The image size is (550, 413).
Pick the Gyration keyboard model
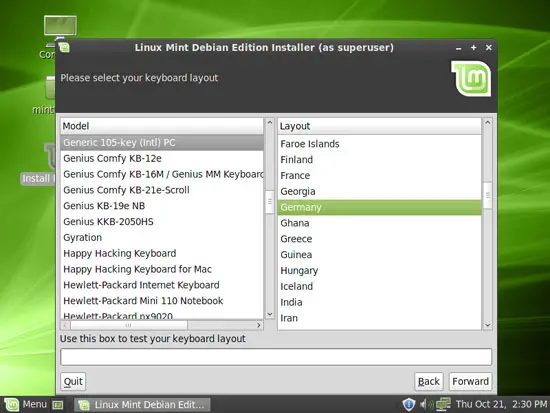tap(162, 238)
